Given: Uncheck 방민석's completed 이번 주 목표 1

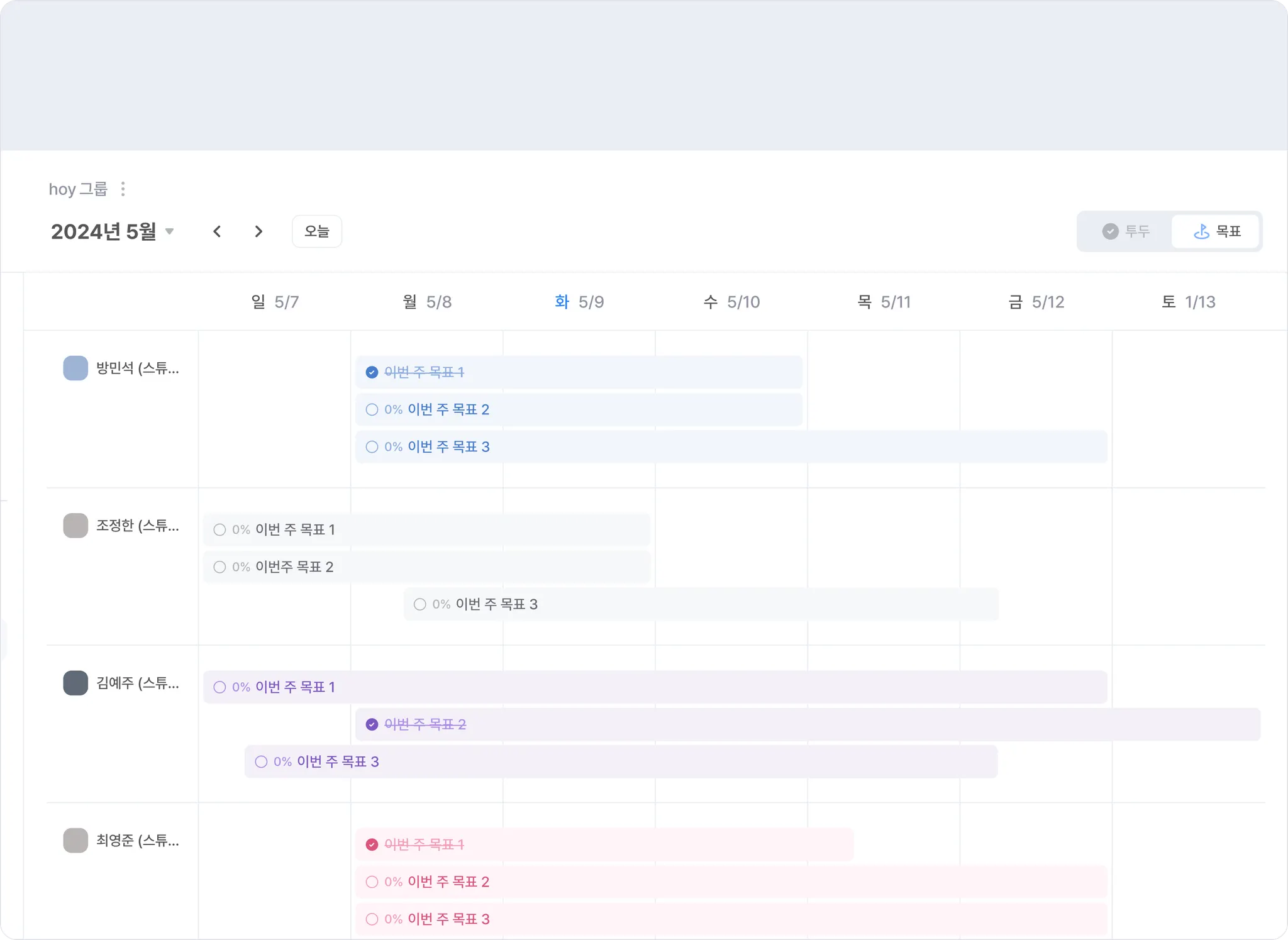Looking at the screenshot, I should pyautogui.click(x=372, y=372).
